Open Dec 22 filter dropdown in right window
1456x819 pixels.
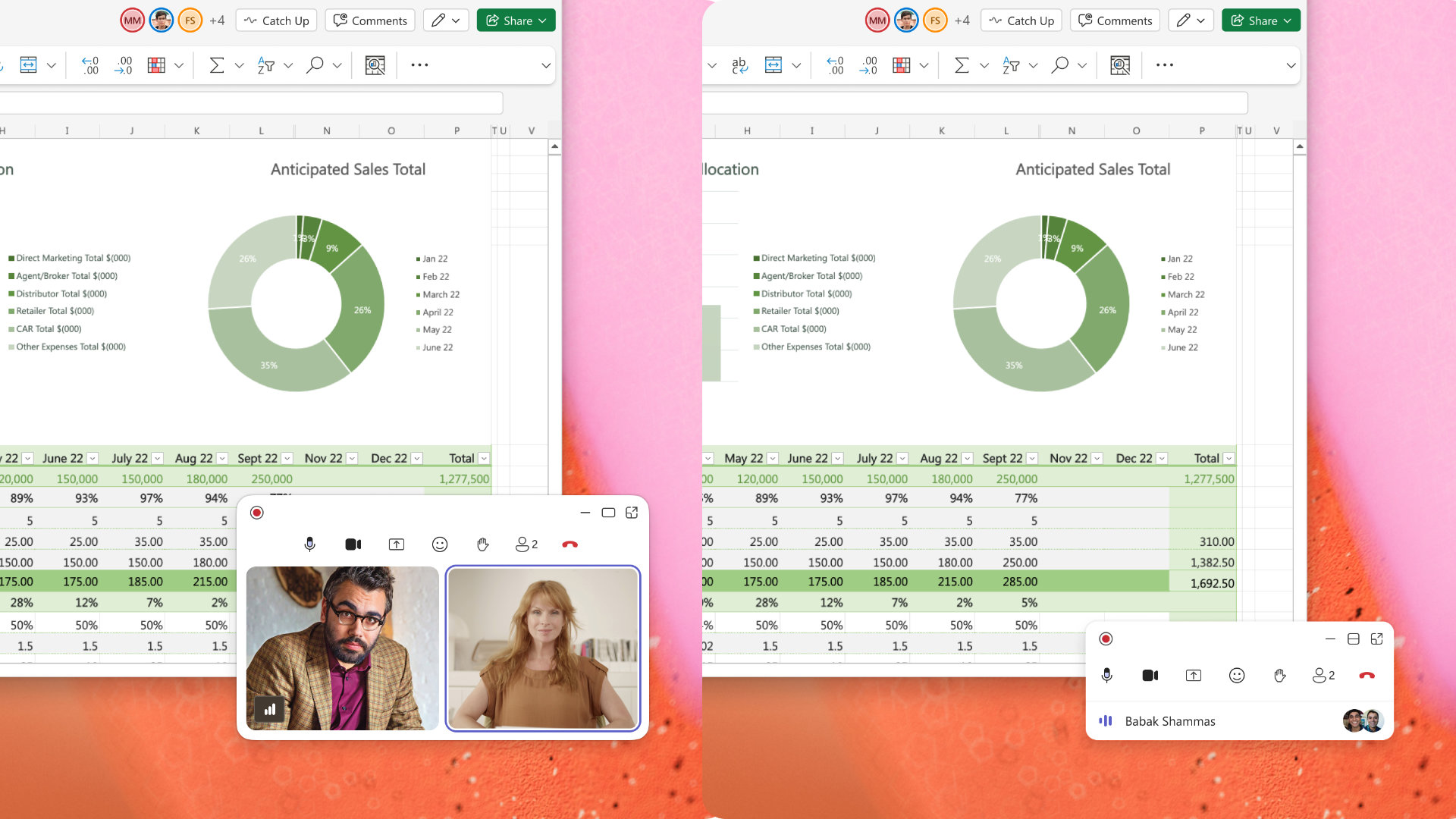coord(1162,459)
